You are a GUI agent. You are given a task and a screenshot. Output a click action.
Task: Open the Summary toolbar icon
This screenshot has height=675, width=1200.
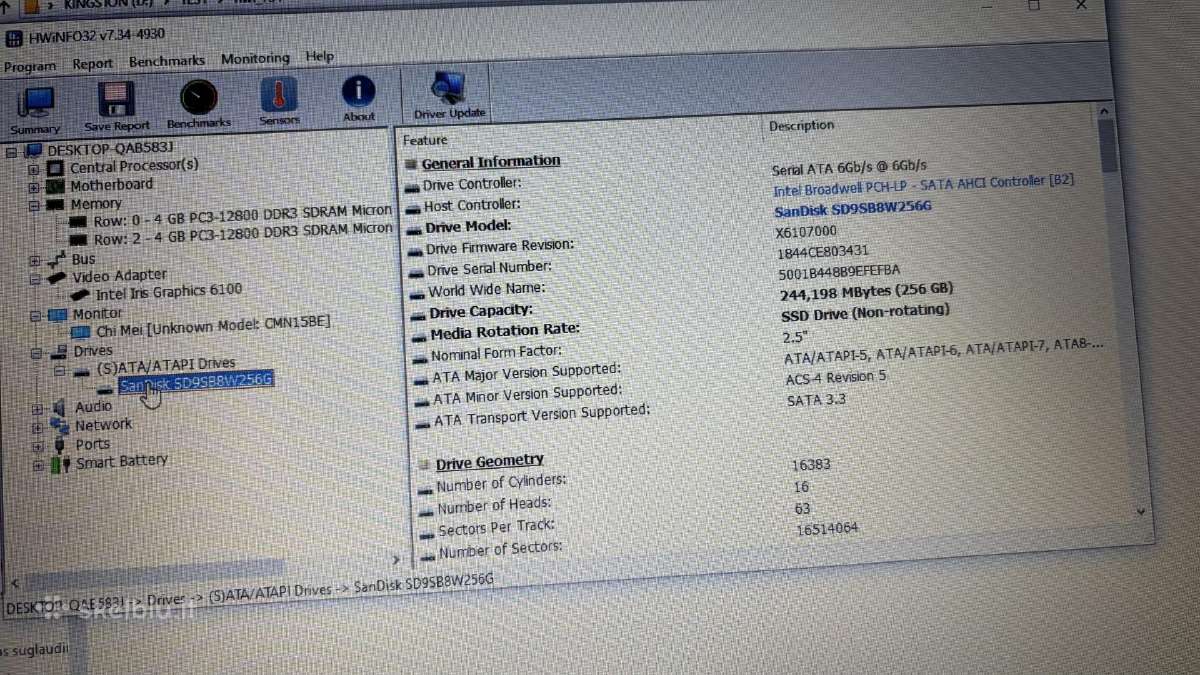[x=37, y=104]
